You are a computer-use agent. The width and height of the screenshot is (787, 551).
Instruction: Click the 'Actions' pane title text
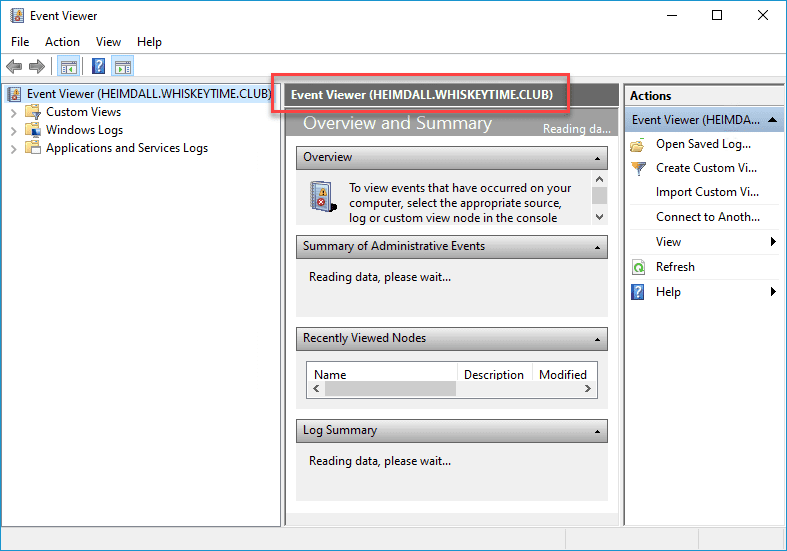coord(650,95)
